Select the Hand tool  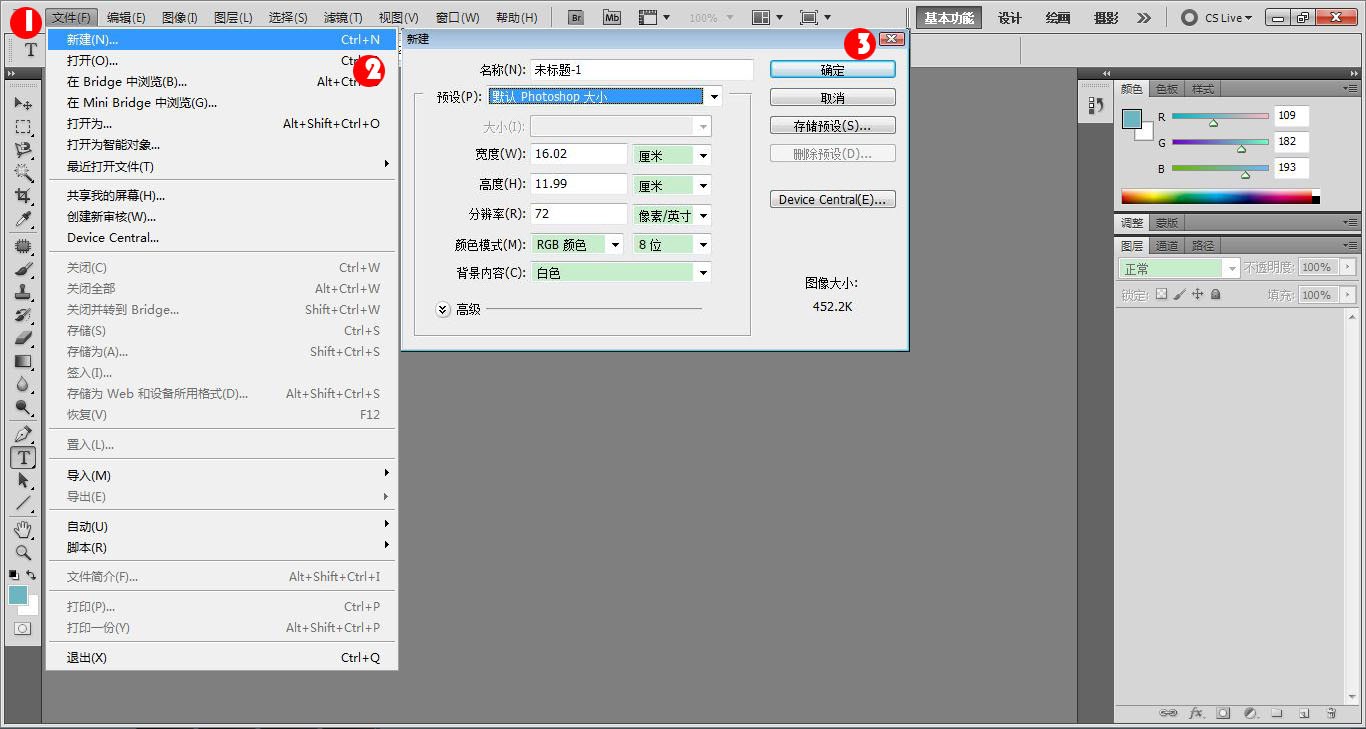point(23,529)
